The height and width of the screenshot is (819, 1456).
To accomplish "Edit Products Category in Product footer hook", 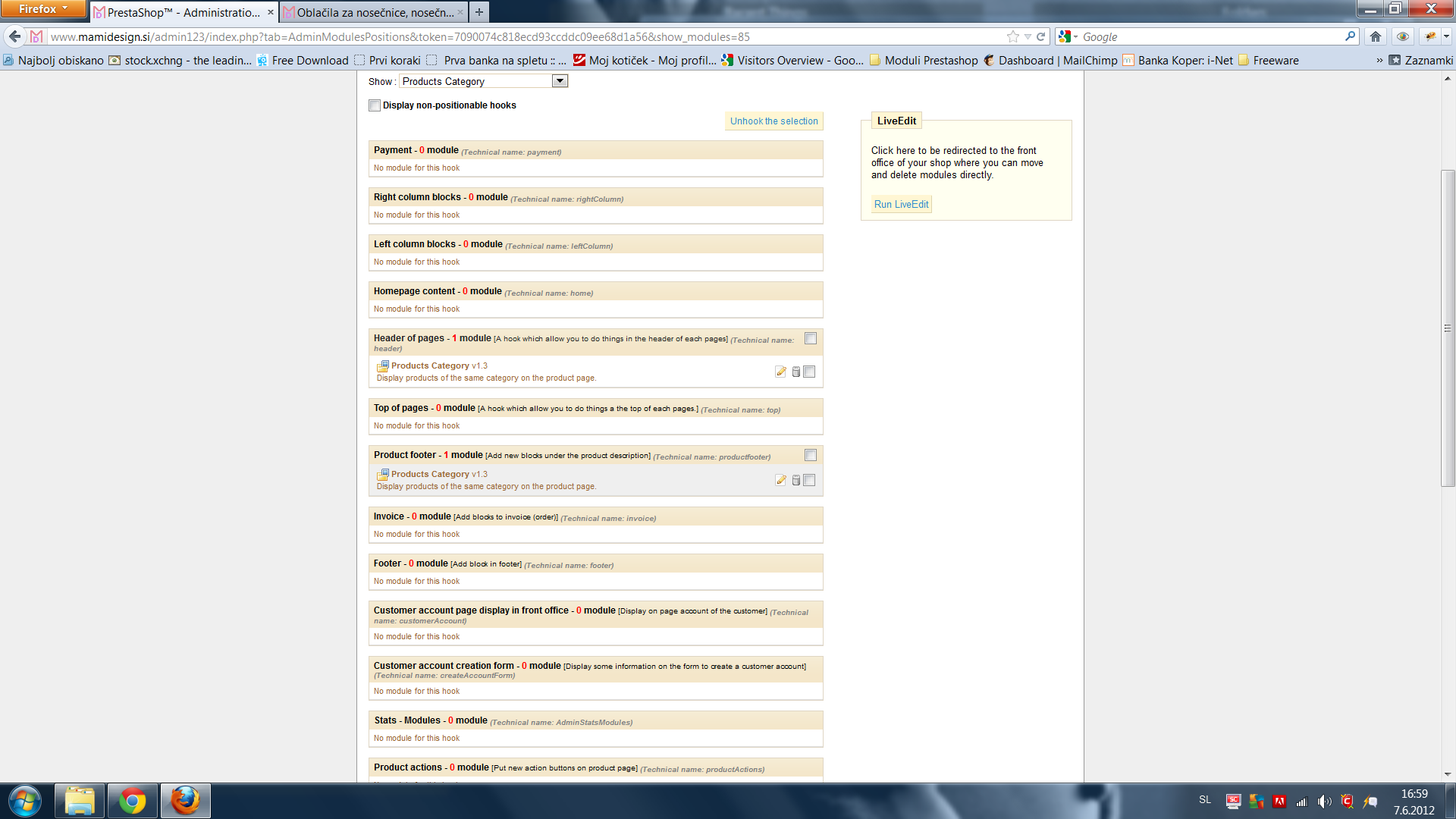I will (780, 480).
